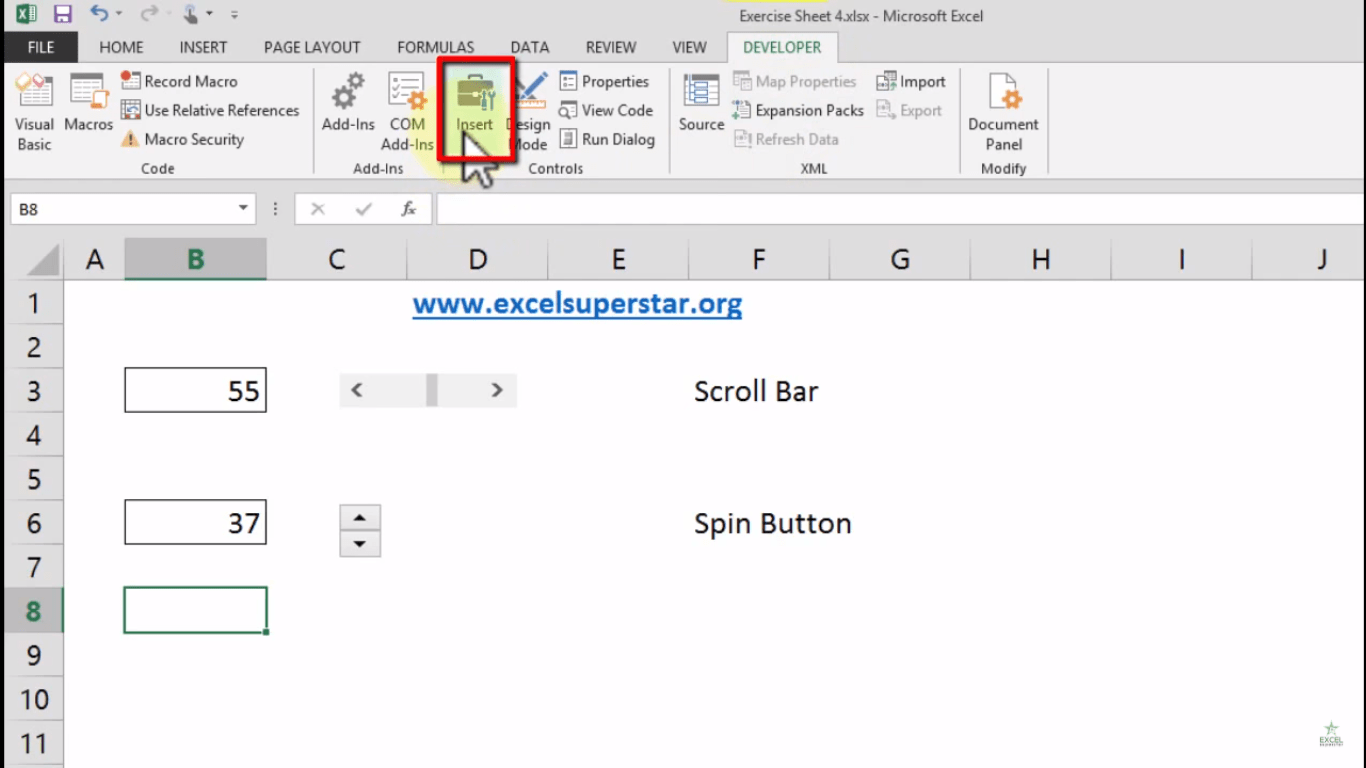Open COM Add-Ins dialog

[x=407, y=113]
